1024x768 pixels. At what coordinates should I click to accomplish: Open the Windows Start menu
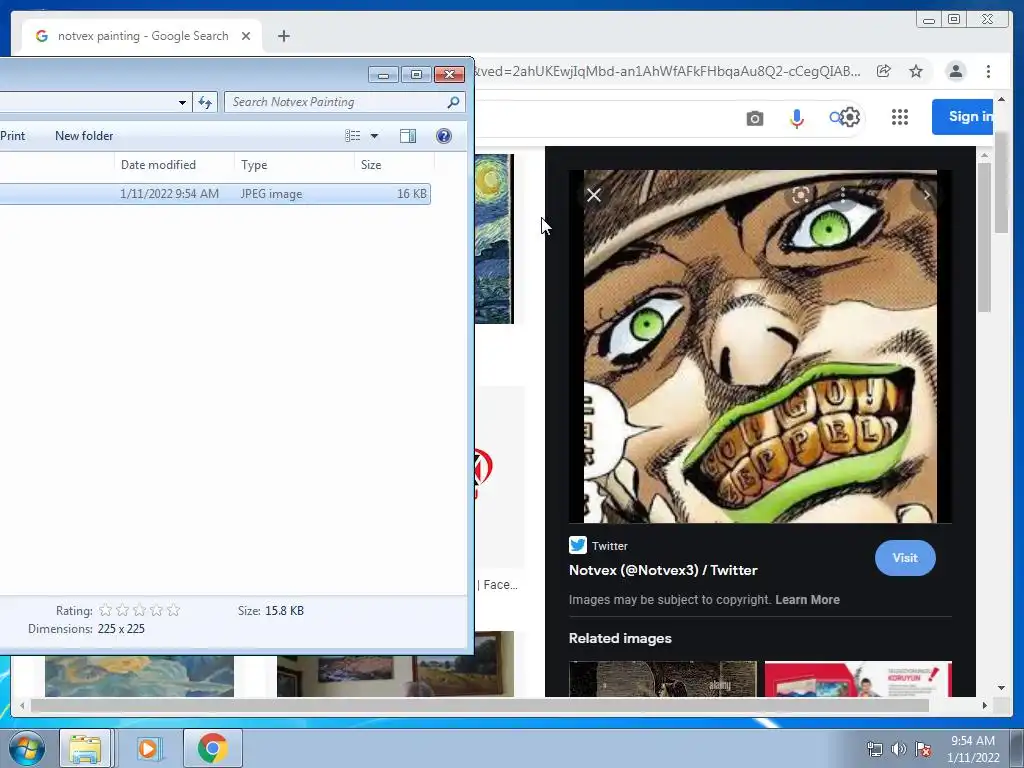(x=25, y=748)
